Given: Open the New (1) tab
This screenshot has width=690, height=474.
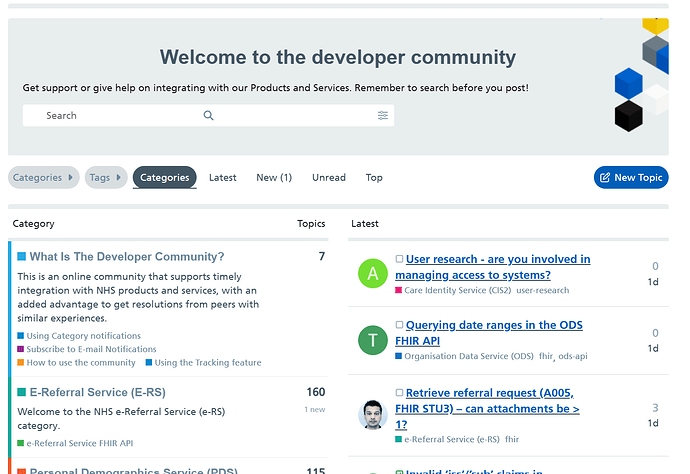Looking at the screenshot, I should coord(274,178).
